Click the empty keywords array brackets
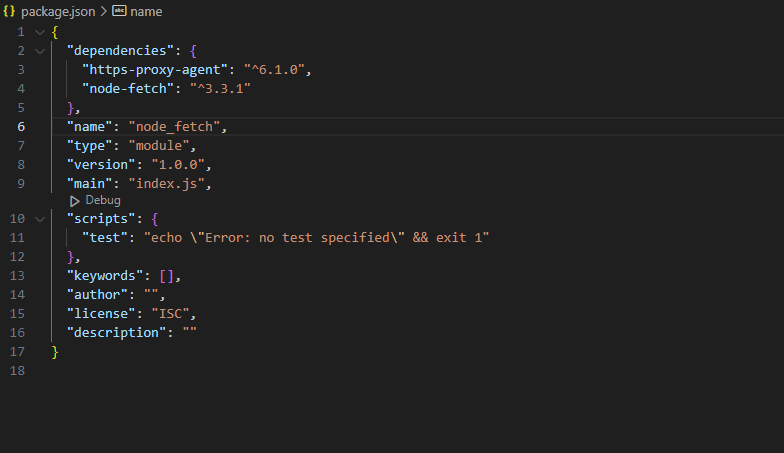This screenshot has height=453, width=784. click(166, 276)
